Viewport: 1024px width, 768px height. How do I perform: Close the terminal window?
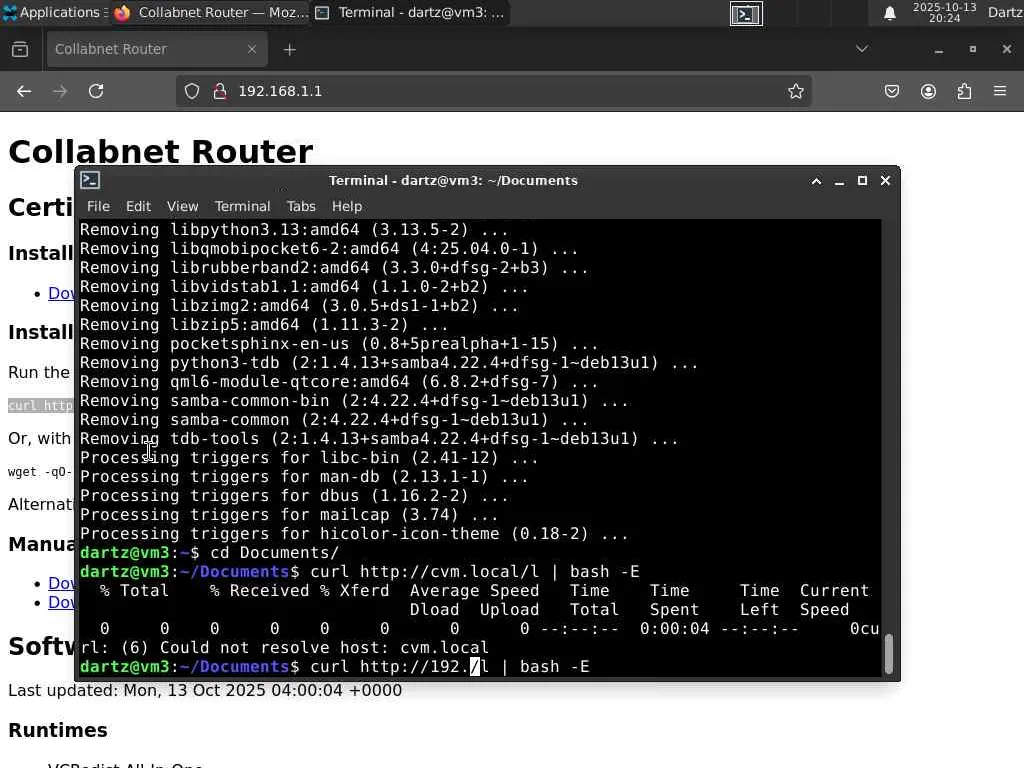click(x=885, y=181)
